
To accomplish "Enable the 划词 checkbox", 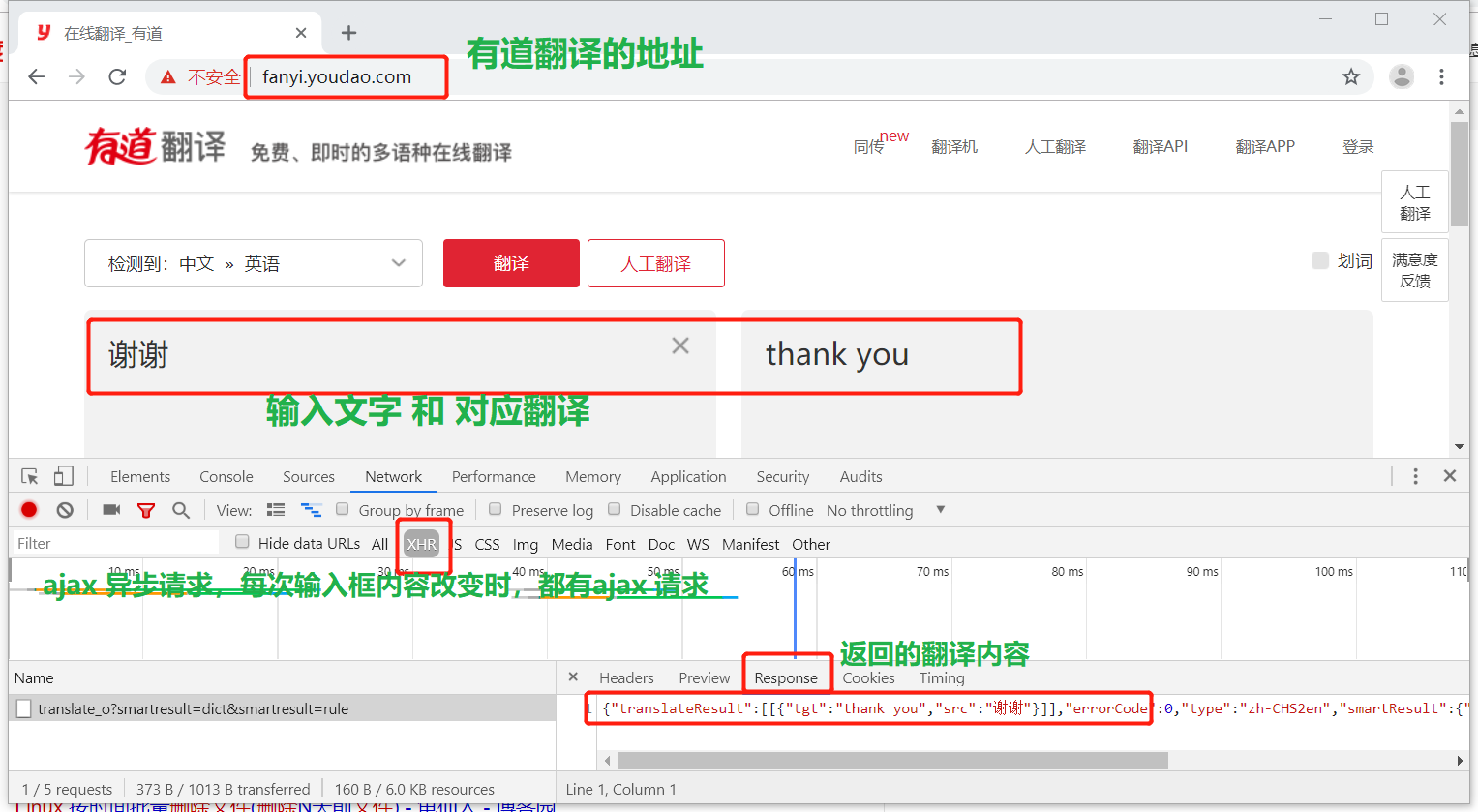I will 1319,260.
